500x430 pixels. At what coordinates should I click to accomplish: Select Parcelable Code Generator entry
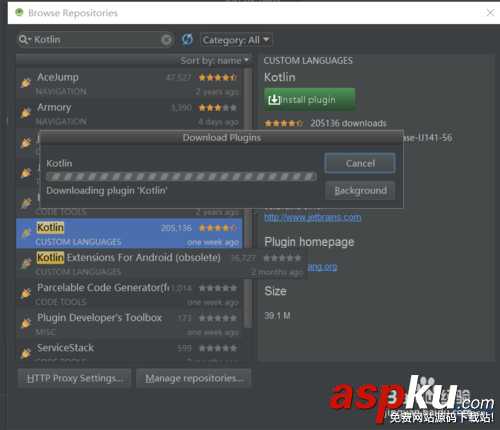pos(129,294)
